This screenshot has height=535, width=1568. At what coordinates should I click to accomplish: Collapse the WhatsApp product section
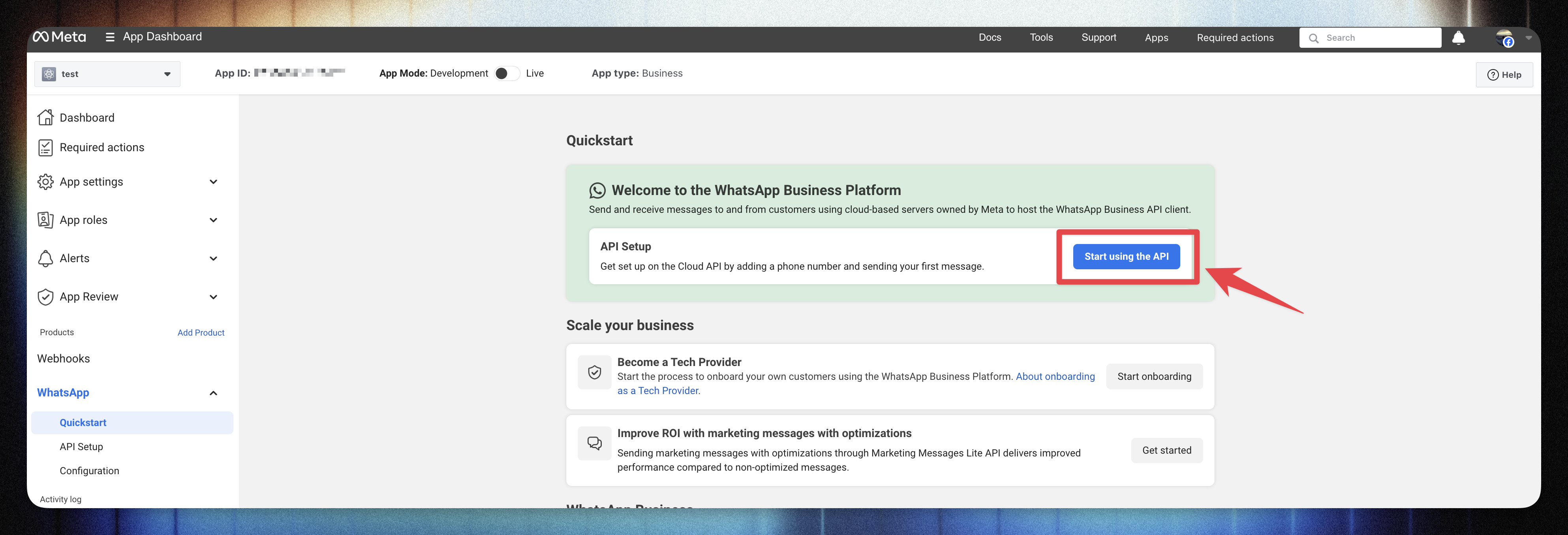click(213, 393)
